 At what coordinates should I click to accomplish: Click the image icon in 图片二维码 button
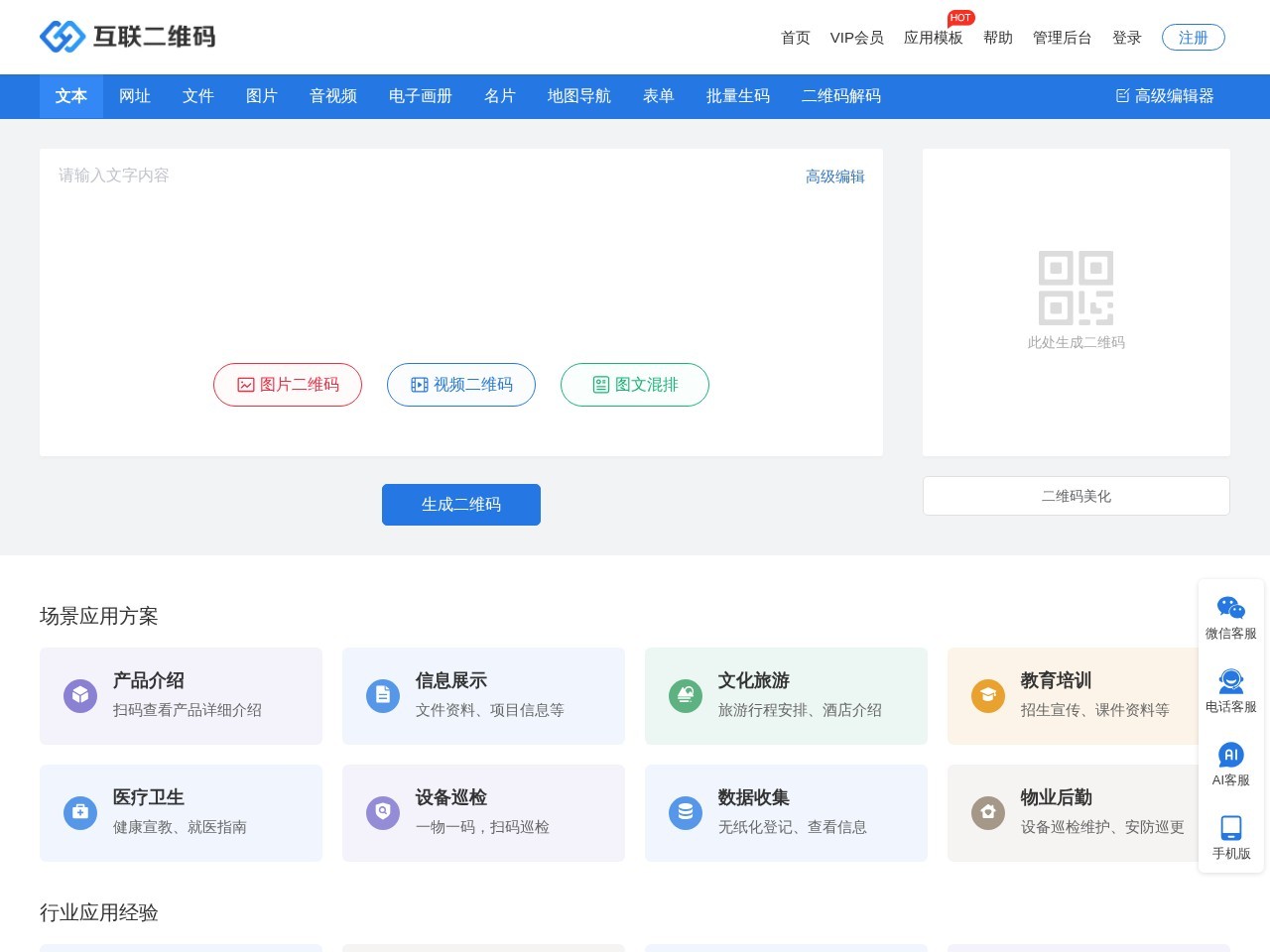[246, 385]
